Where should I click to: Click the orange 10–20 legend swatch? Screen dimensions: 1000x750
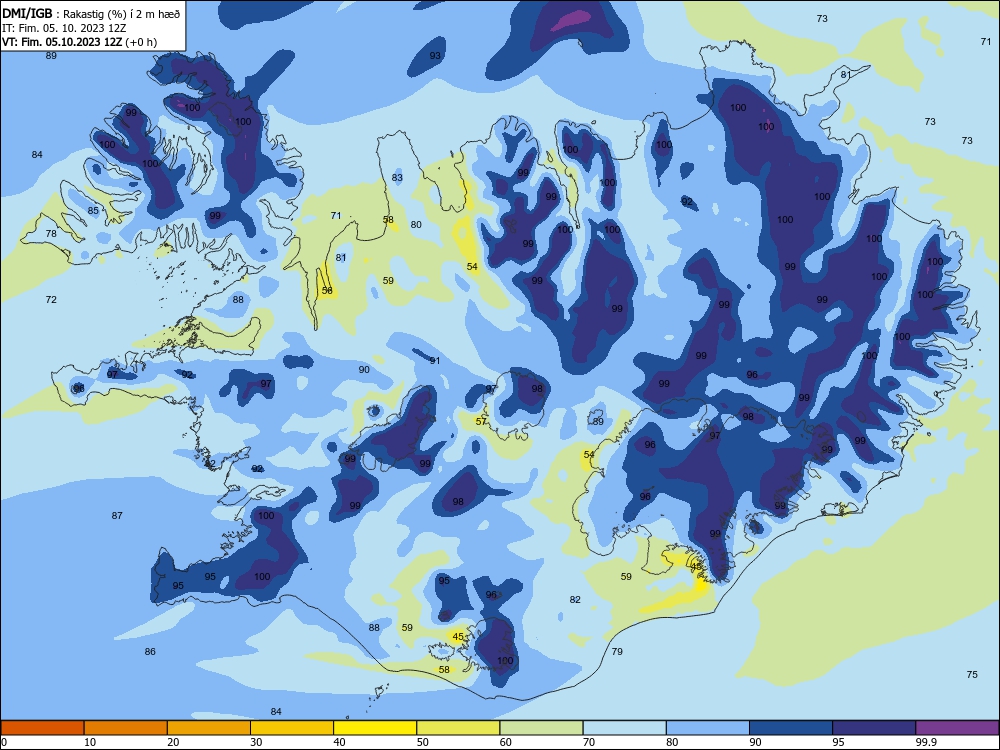[x=126, y=728]
